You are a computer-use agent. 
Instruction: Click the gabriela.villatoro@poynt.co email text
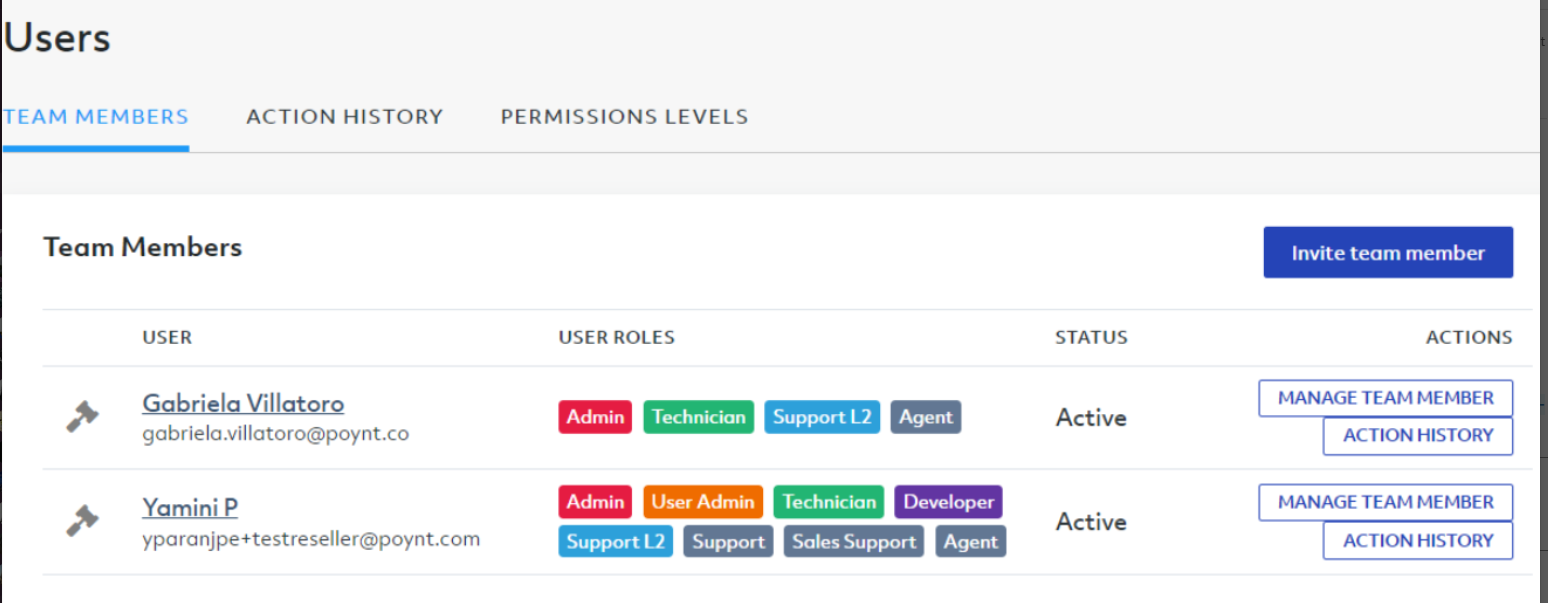(x=276, y=434)
